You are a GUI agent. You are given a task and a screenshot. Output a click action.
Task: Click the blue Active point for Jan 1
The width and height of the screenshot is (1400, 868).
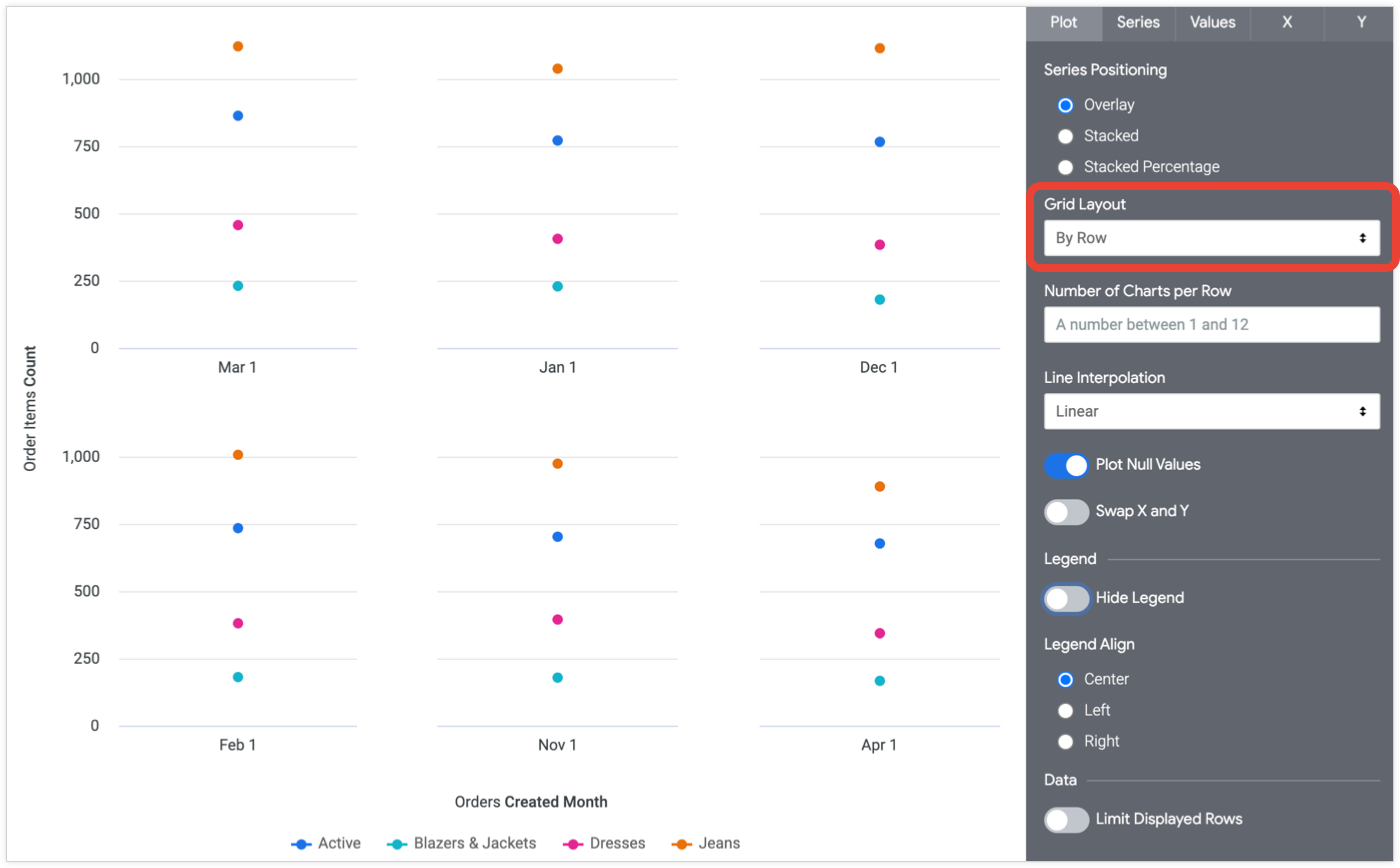(x=558, y=141)
